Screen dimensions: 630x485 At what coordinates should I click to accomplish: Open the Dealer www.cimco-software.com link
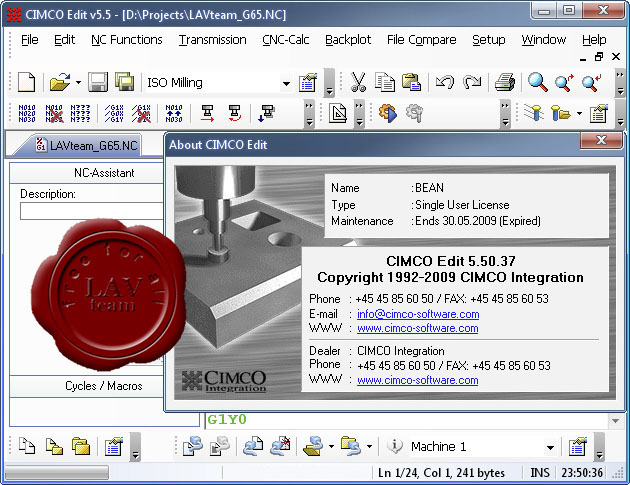click(417, 380)
